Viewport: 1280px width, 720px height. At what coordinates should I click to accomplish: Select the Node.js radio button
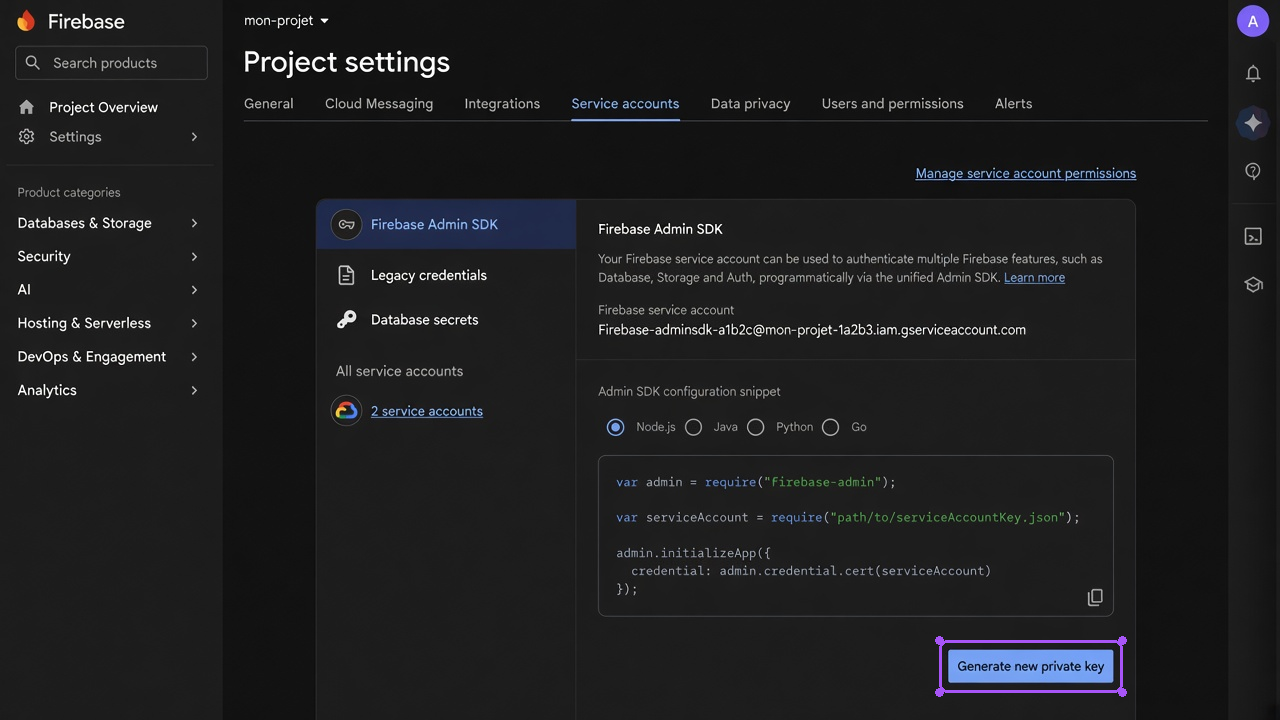point(615,427)
